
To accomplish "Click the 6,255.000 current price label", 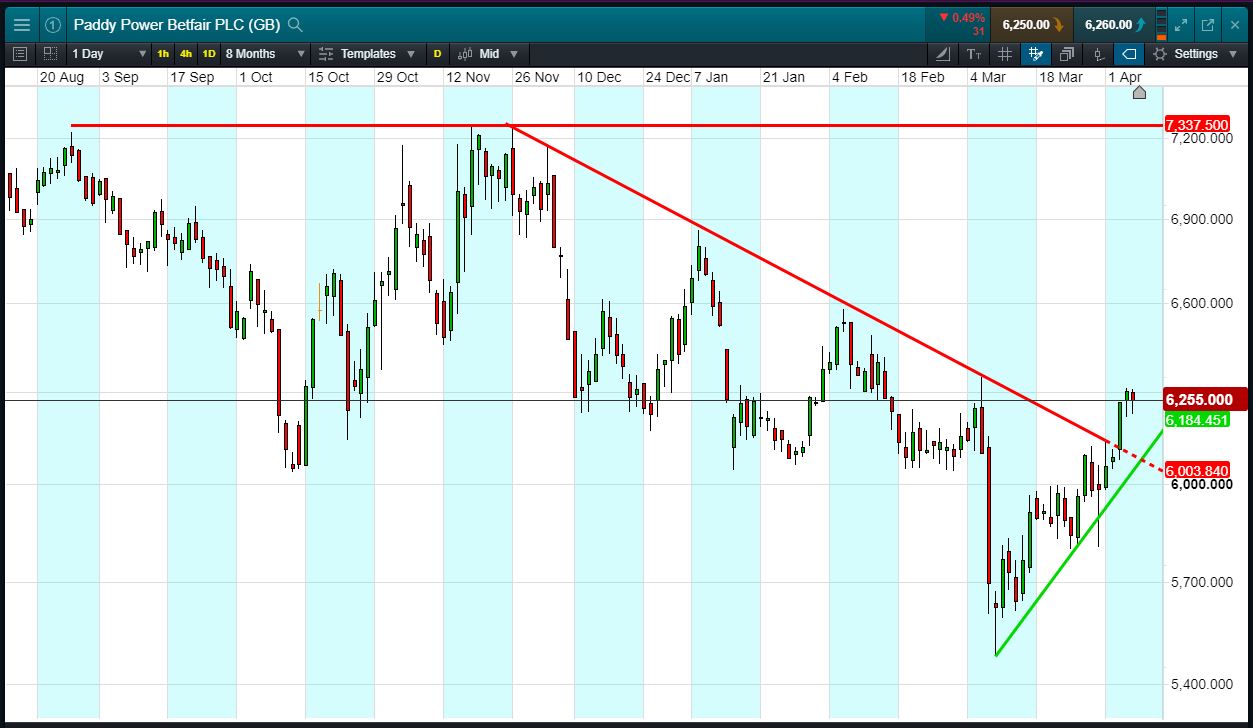I will [1203, 399].
